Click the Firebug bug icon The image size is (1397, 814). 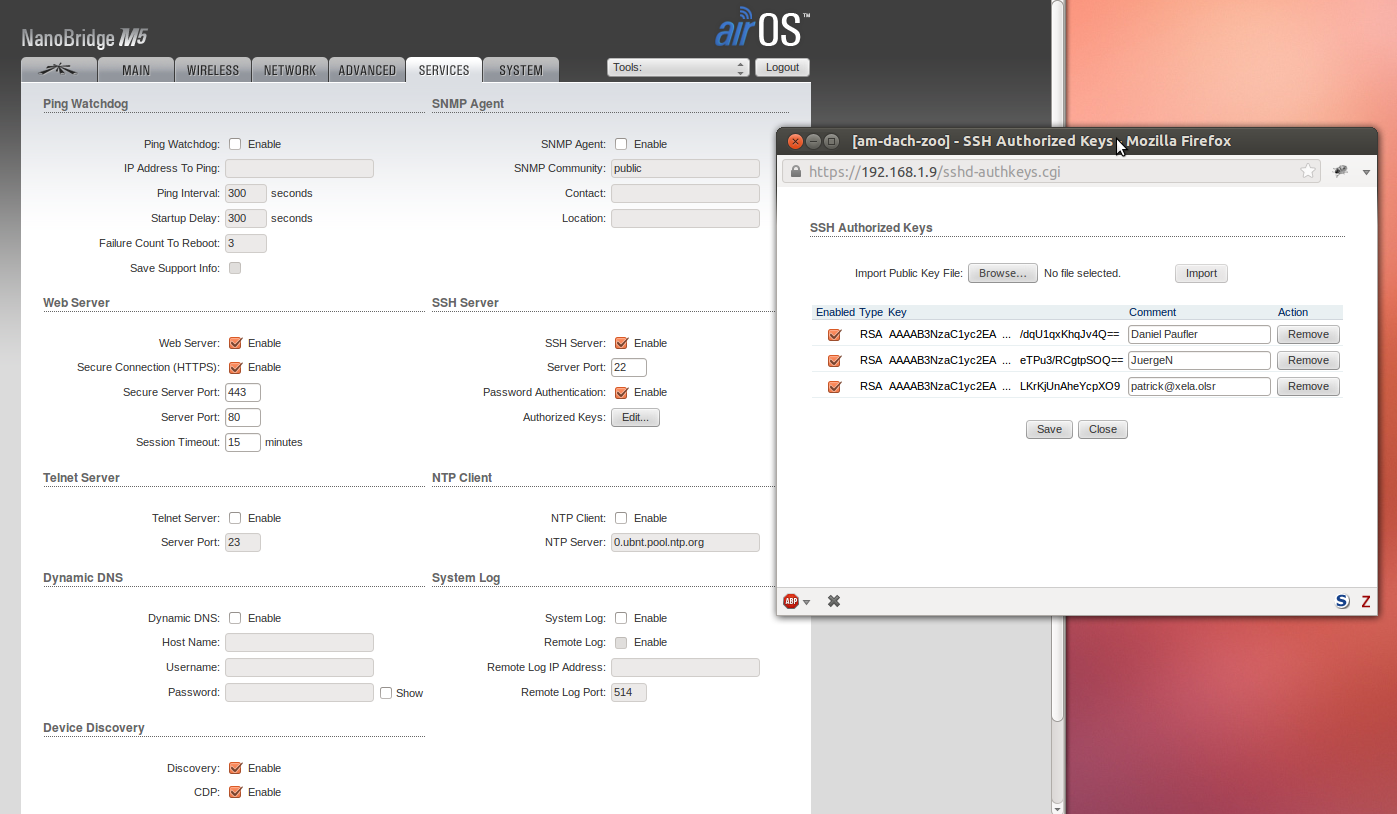1341,171
